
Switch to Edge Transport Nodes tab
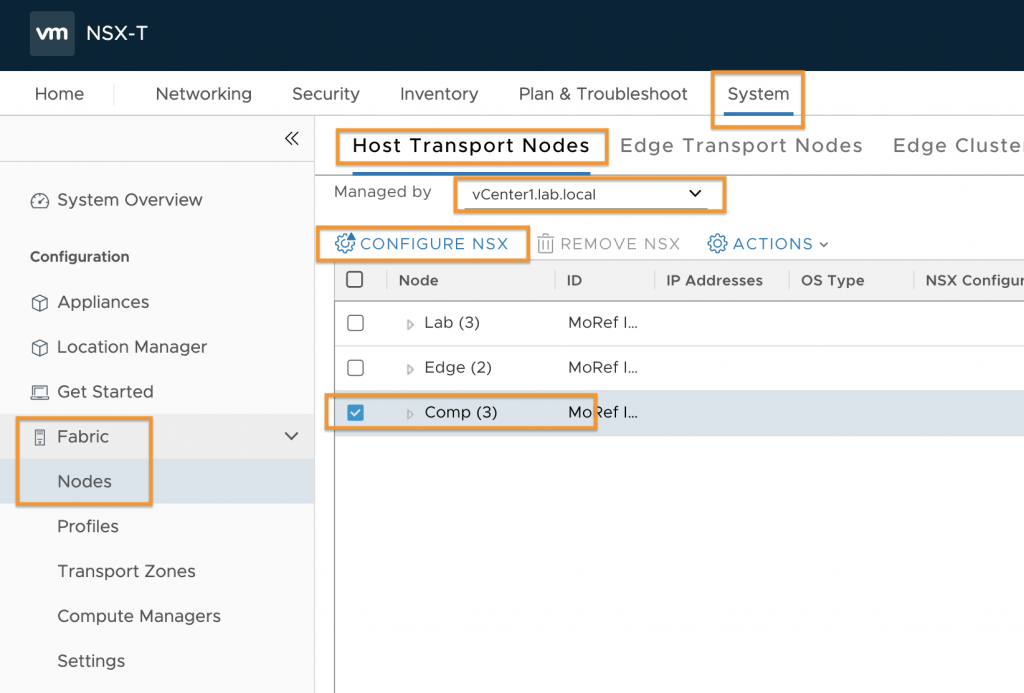[741, 145]
